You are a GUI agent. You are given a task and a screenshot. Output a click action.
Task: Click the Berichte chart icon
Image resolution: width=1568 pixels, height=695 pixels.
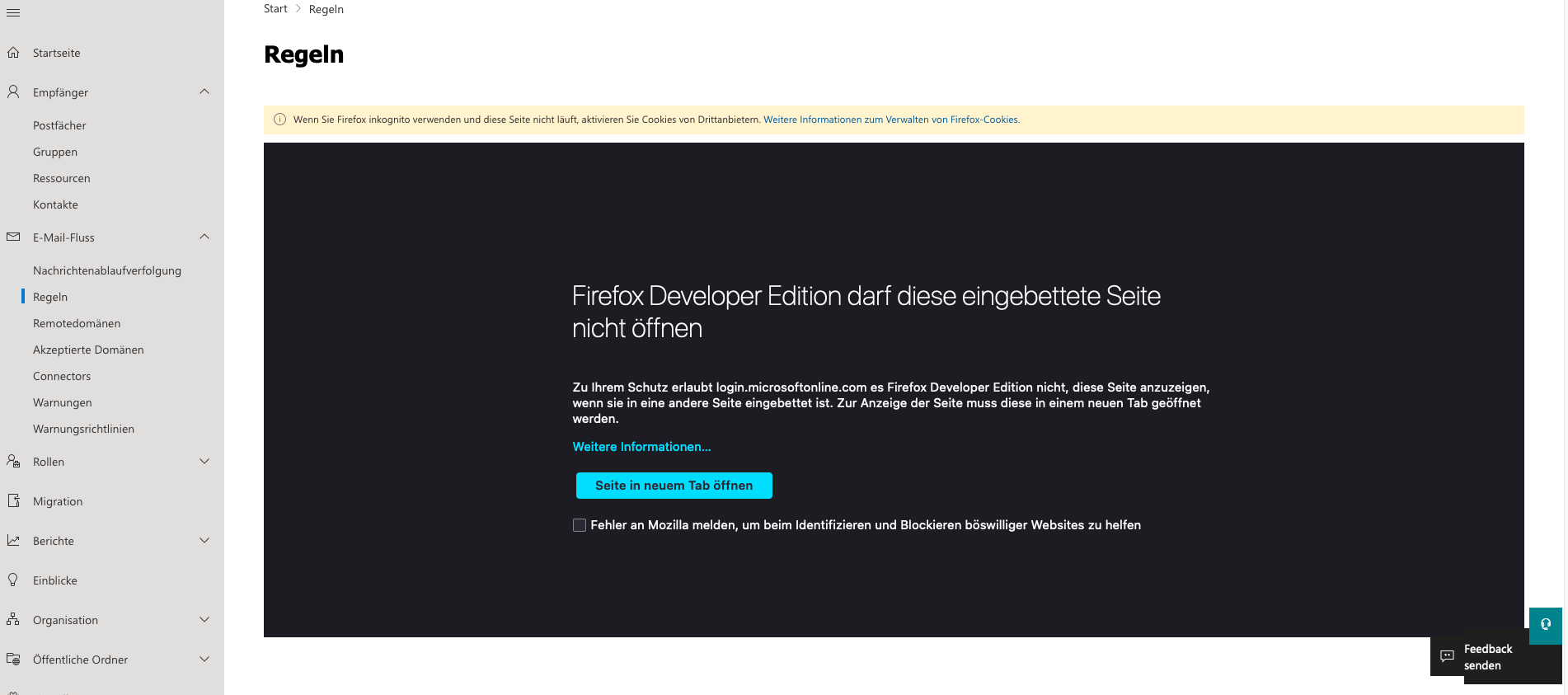pyautogui.click(x=13, y=541)
